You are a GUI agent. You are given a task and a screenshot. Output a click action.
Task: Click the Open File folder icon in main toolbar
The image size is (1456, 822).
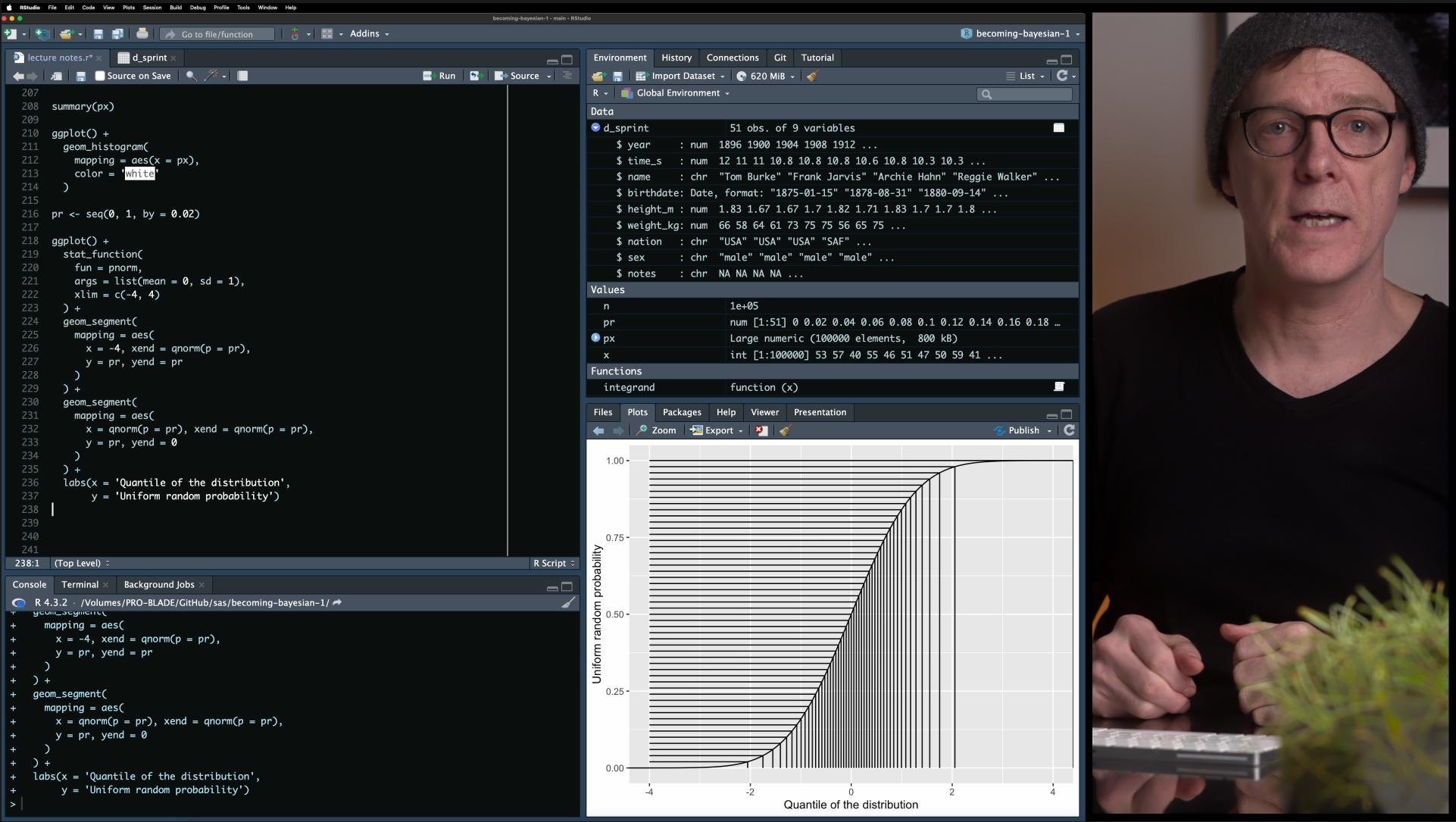[66, 33]
